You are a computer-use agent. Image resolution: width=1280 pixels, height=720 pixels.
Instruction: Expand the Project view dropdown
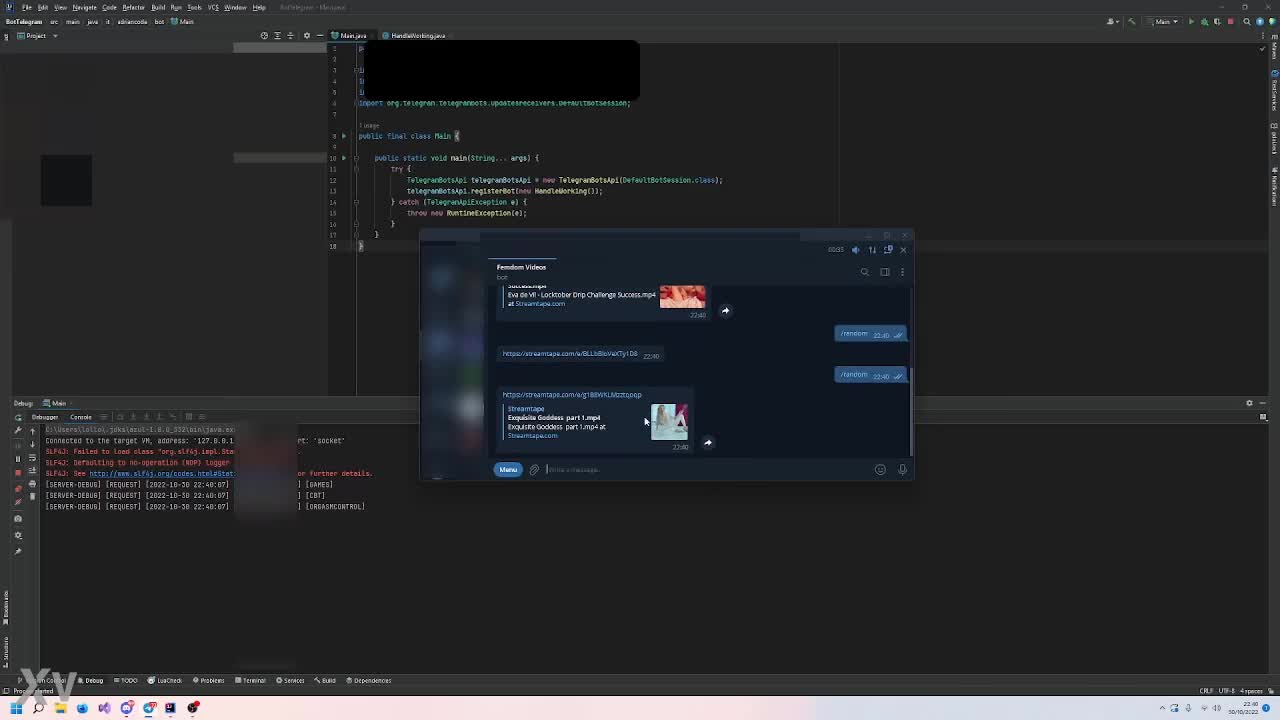click(x=54, y=36)
